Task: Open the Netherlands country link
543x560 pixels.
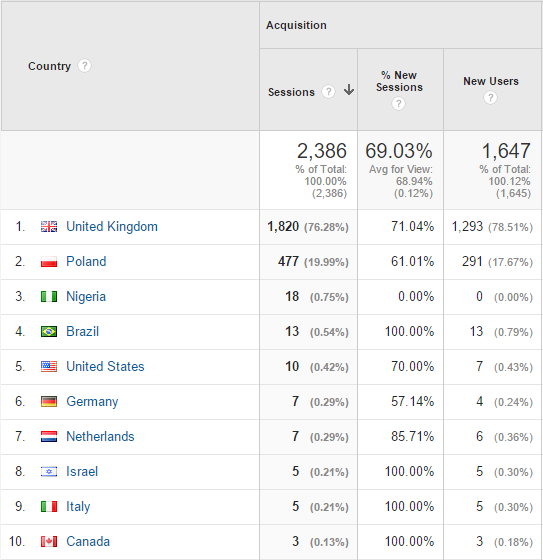Action: [x=100, y=436]
